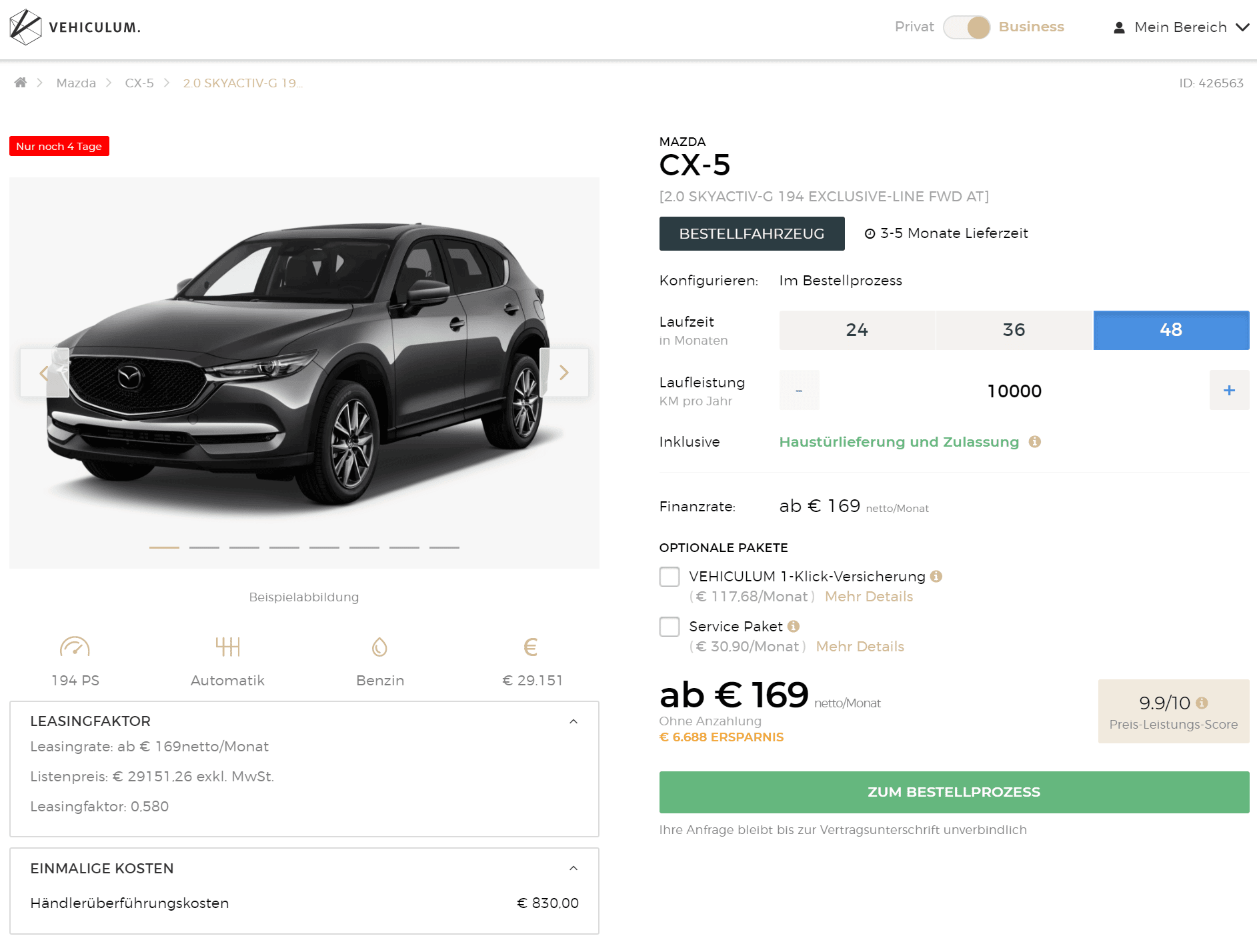
Task: Open Mehr Details link for Versicherung
Action: point(869,597)
